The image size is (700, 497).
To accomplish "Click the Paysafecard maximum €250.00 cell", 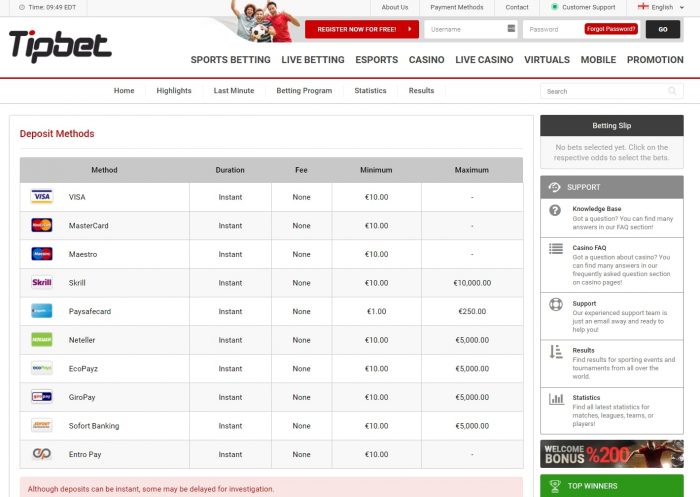I will click(x=472, y=311).
